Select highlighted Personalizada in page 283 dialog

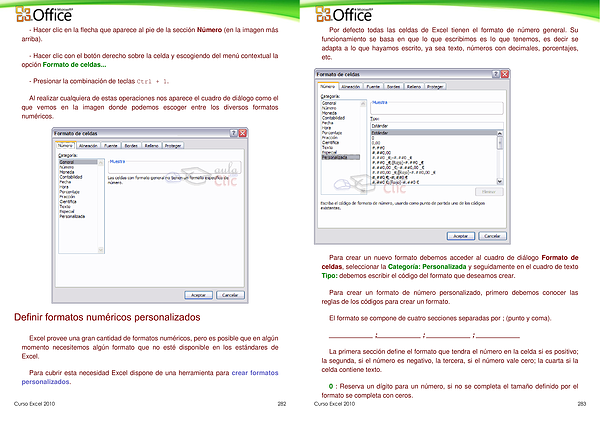pos(341,157)
